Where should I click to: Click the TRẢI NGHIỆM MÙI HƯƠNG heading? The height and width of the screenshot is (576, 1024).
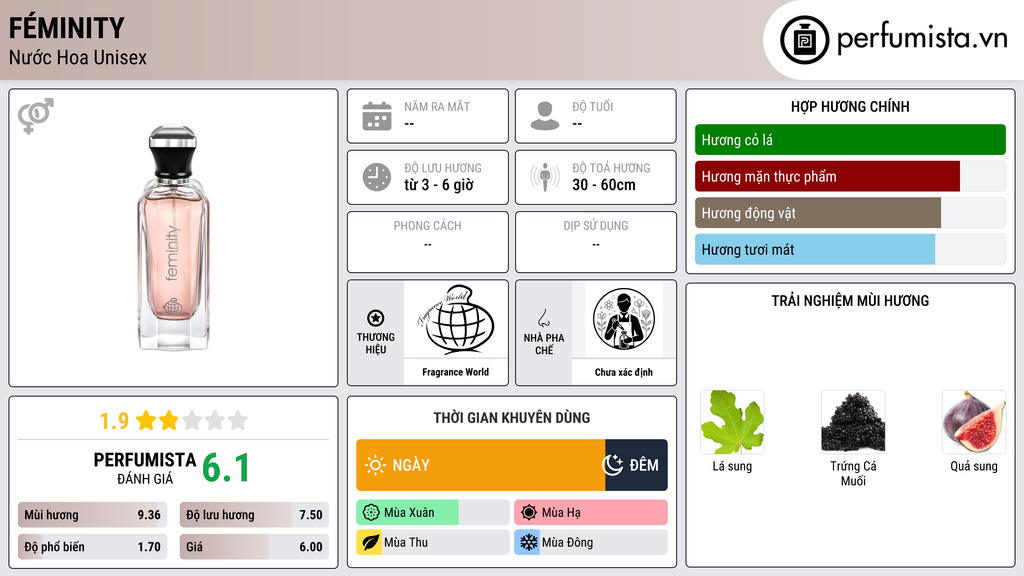(x=850, y=301)
